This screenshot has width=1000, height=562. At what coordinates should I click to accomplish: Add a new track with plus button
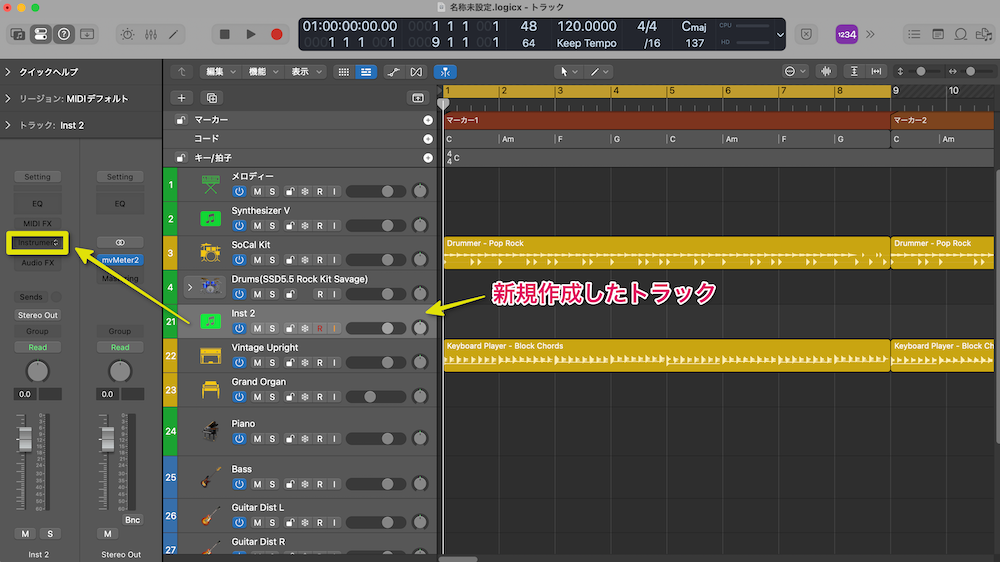pos(181,98)
